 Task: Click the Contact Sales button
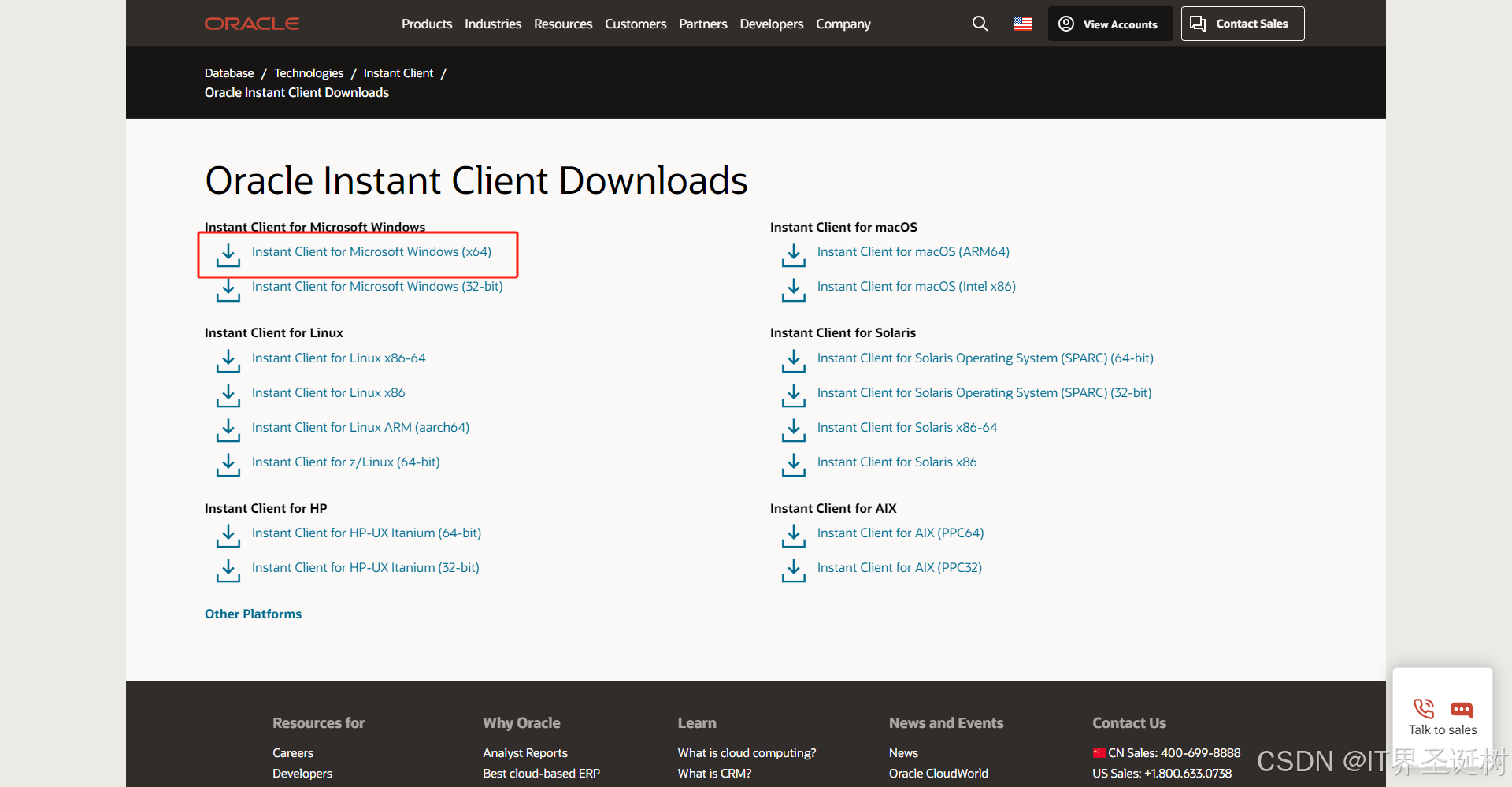(x=1242, y=24)
